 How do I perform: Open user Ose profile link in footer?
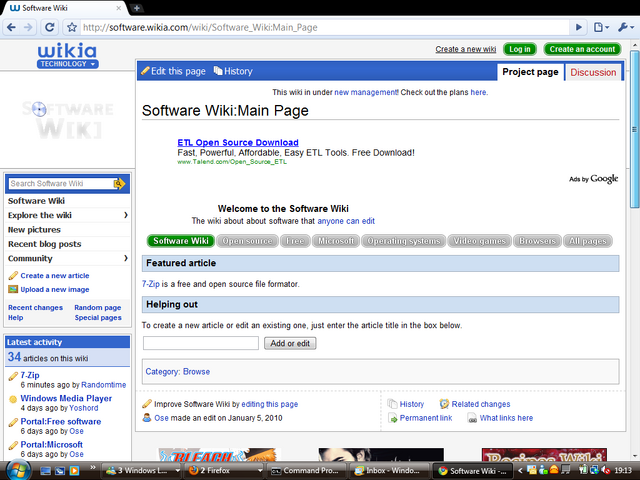coord(161,418)
